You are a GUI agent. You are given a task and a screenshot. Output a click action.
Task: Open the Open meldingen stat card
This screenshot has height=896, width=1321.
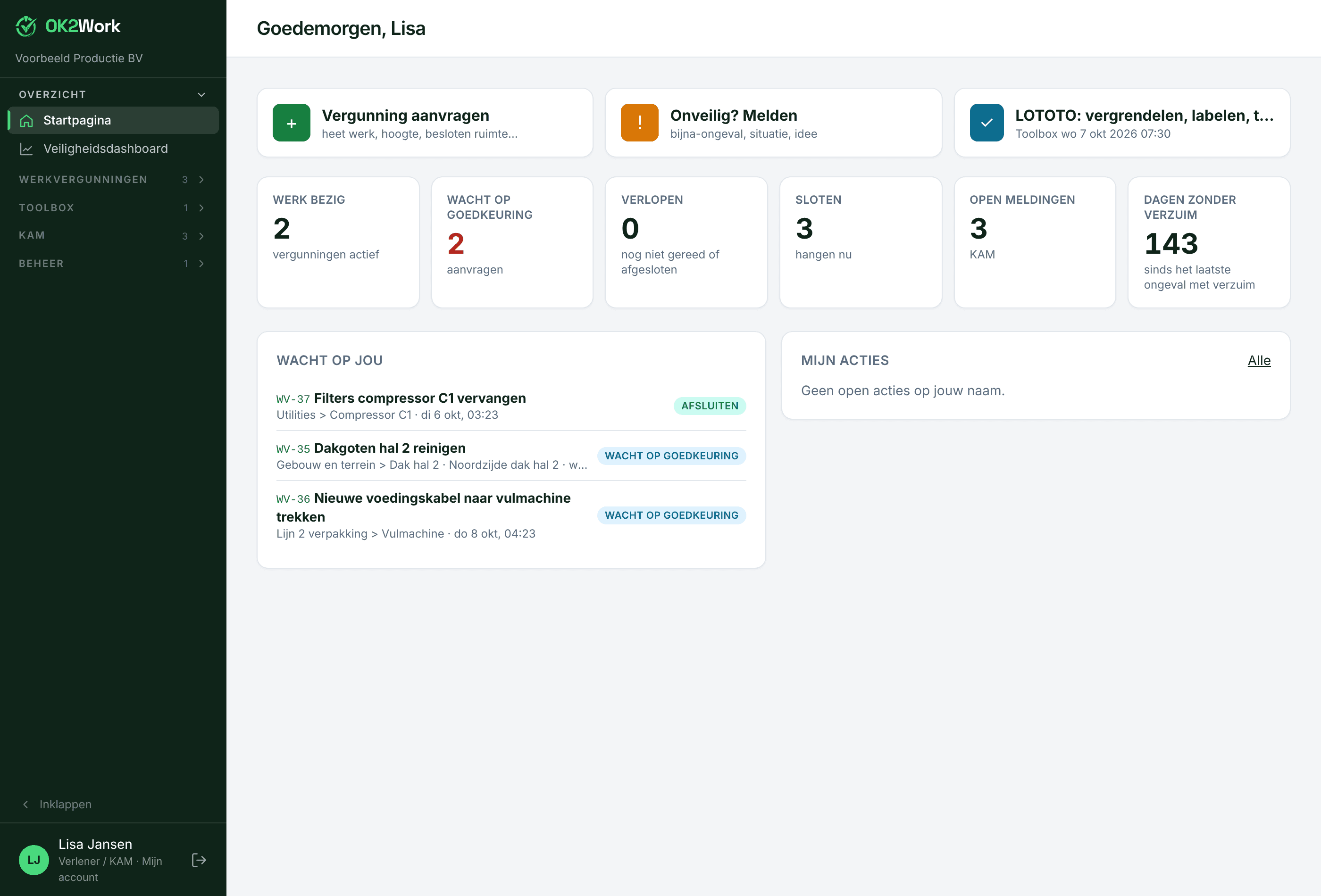pyautogui.click(x=1035, y=242)
